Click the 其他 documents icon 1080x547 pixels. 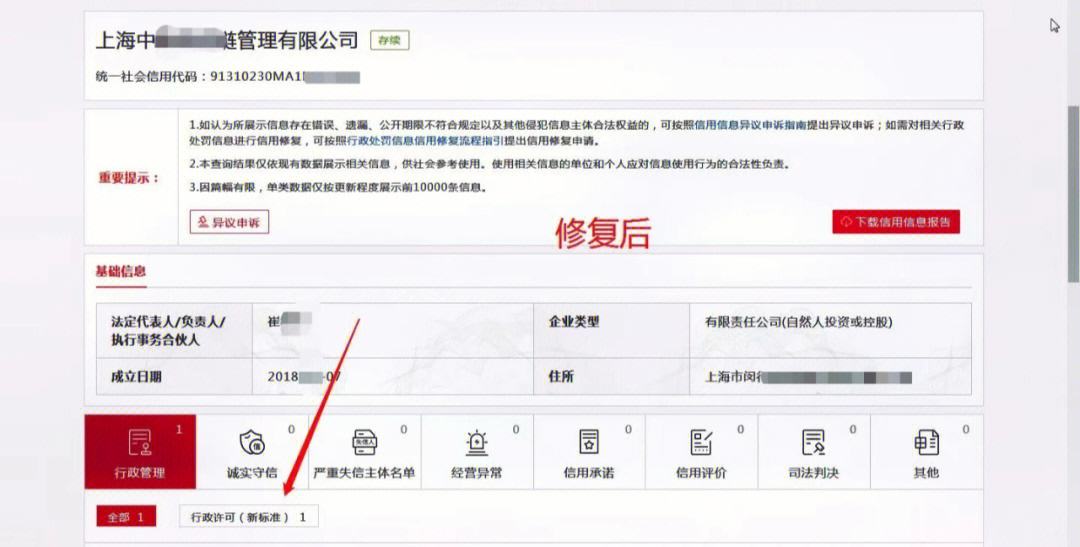[926, 442]
